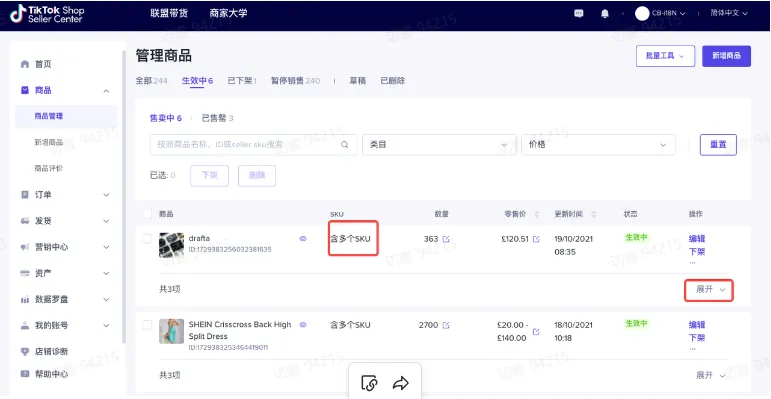Switch to the 已下架 1 tab
Viewport: 771px width, 399px height.
pos(242,81)
